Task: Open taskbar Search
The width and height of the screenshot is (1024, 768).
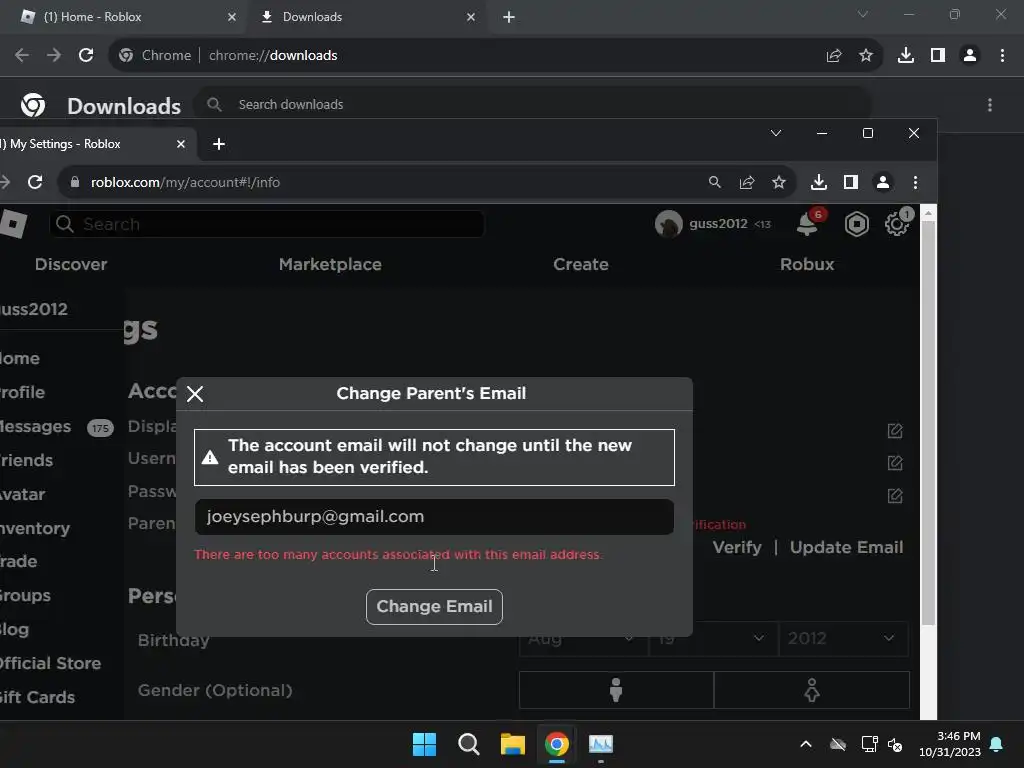Action: coord(468,744)
